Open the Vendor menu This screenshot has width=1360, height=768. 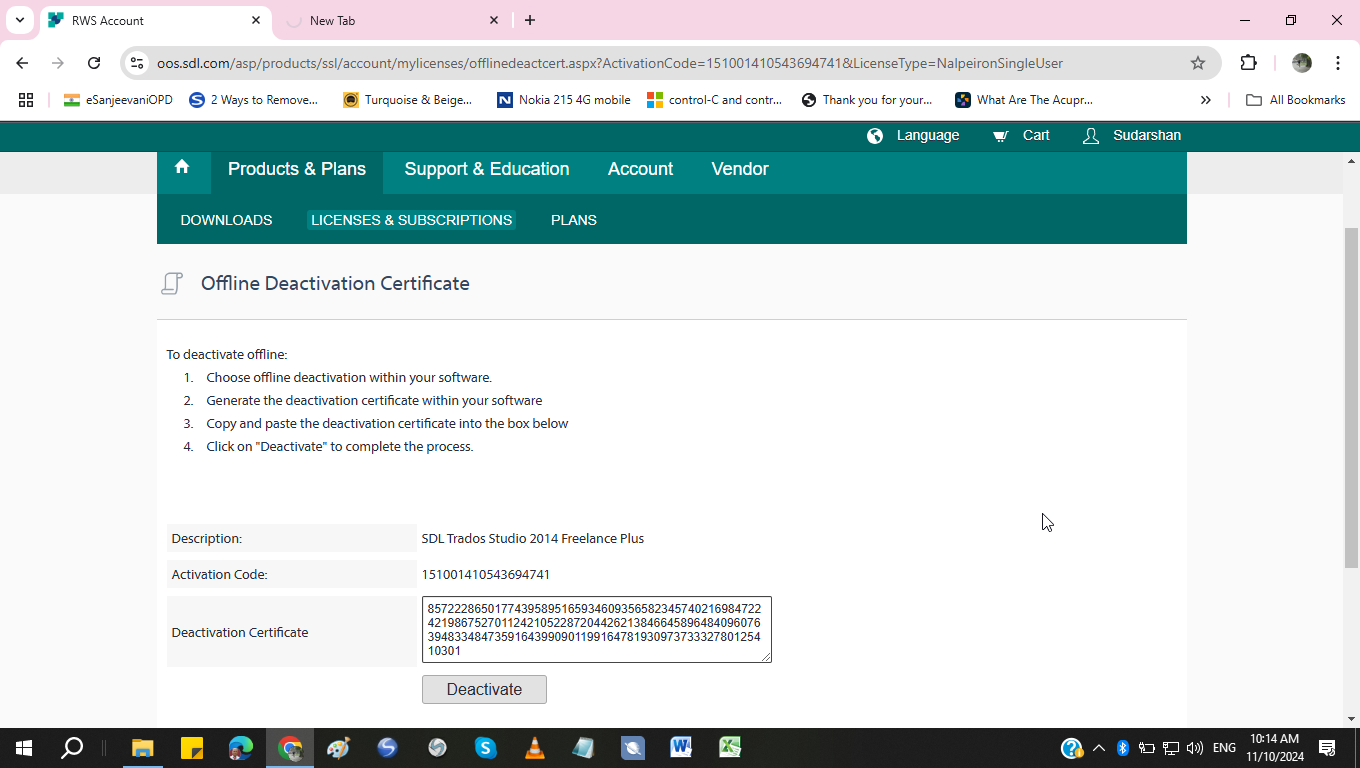coord(740,169)
